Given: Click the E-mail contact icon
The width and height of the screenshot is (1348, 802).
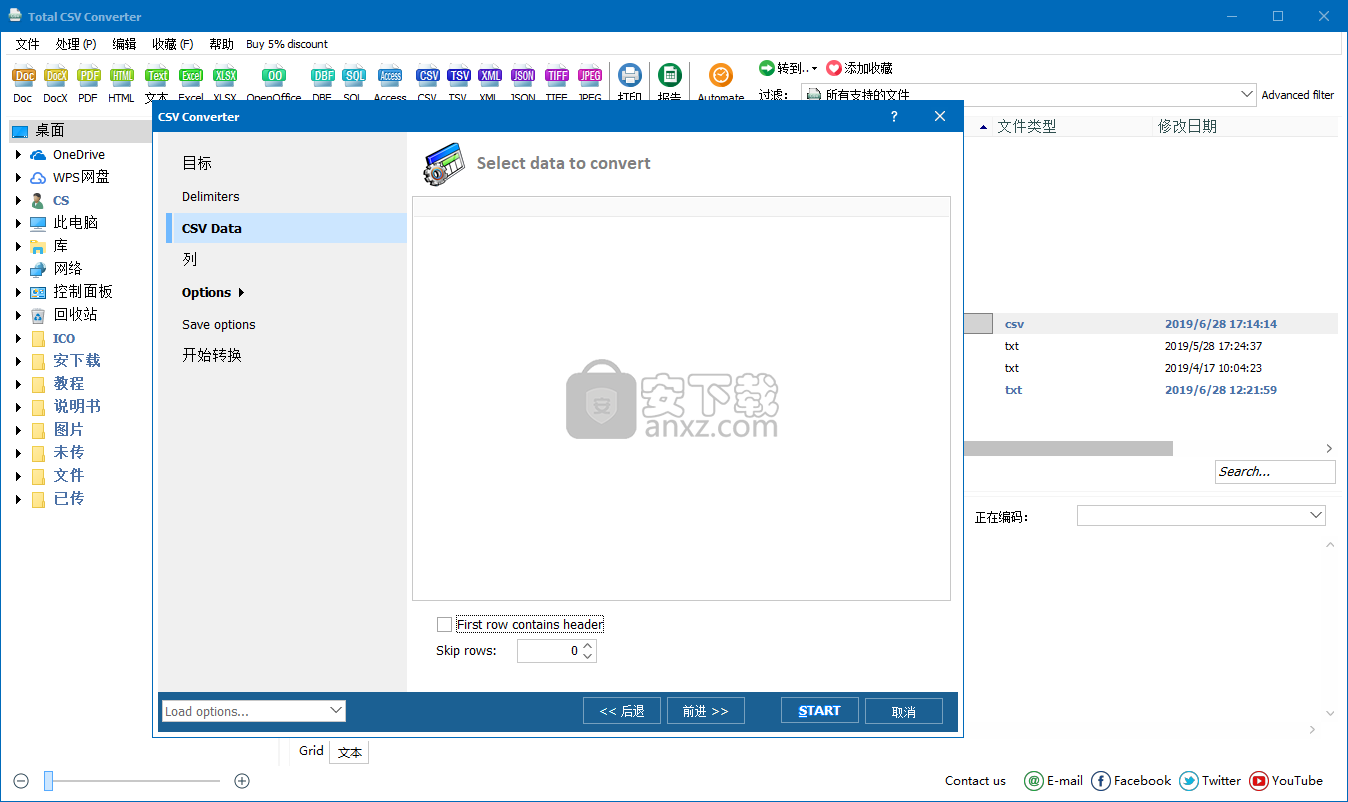Looking at the screenshot, I should point(1034,781).
